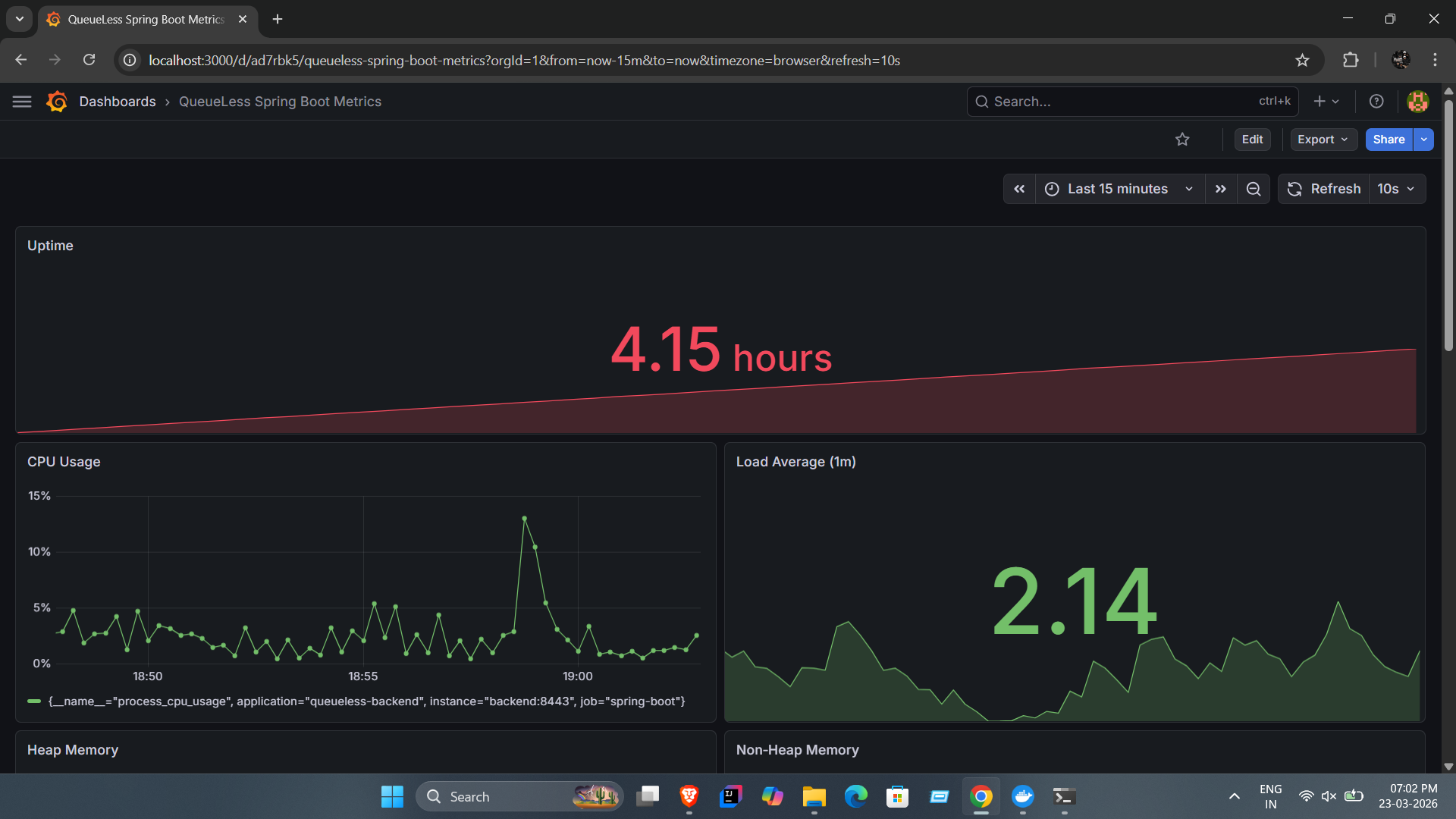This screenshot has height=819, width=1456.
Task: Expand the Export dropdown
Action: pyautogui.click(x=1323, y=140)
